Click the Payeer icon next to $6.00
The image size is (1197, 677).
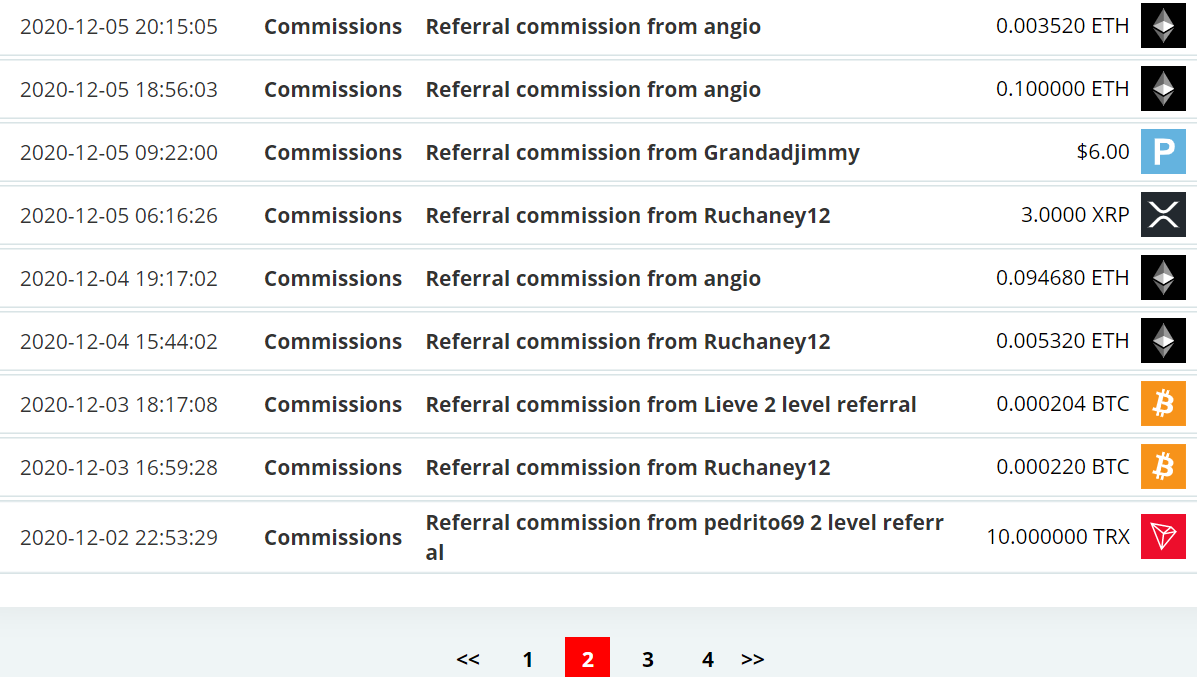1163,152
